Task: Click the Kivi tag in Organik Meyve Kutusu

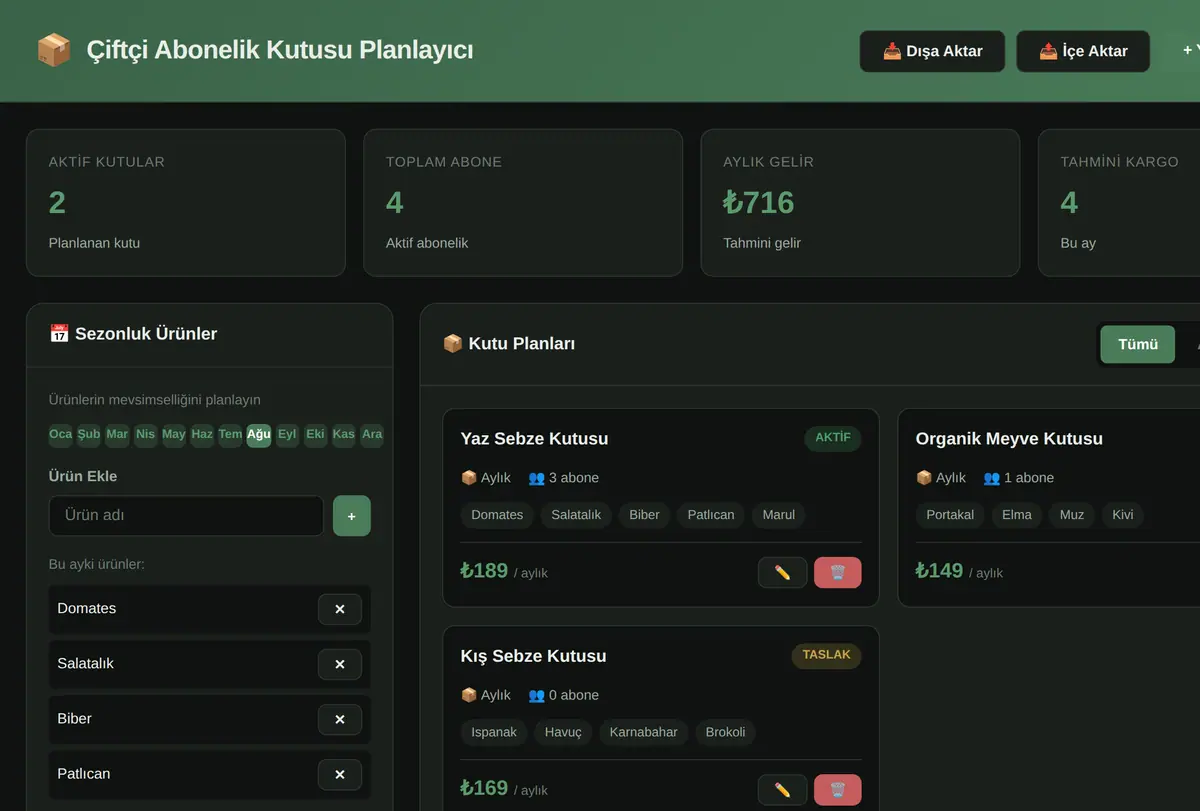Action: tap(1123, 515)
